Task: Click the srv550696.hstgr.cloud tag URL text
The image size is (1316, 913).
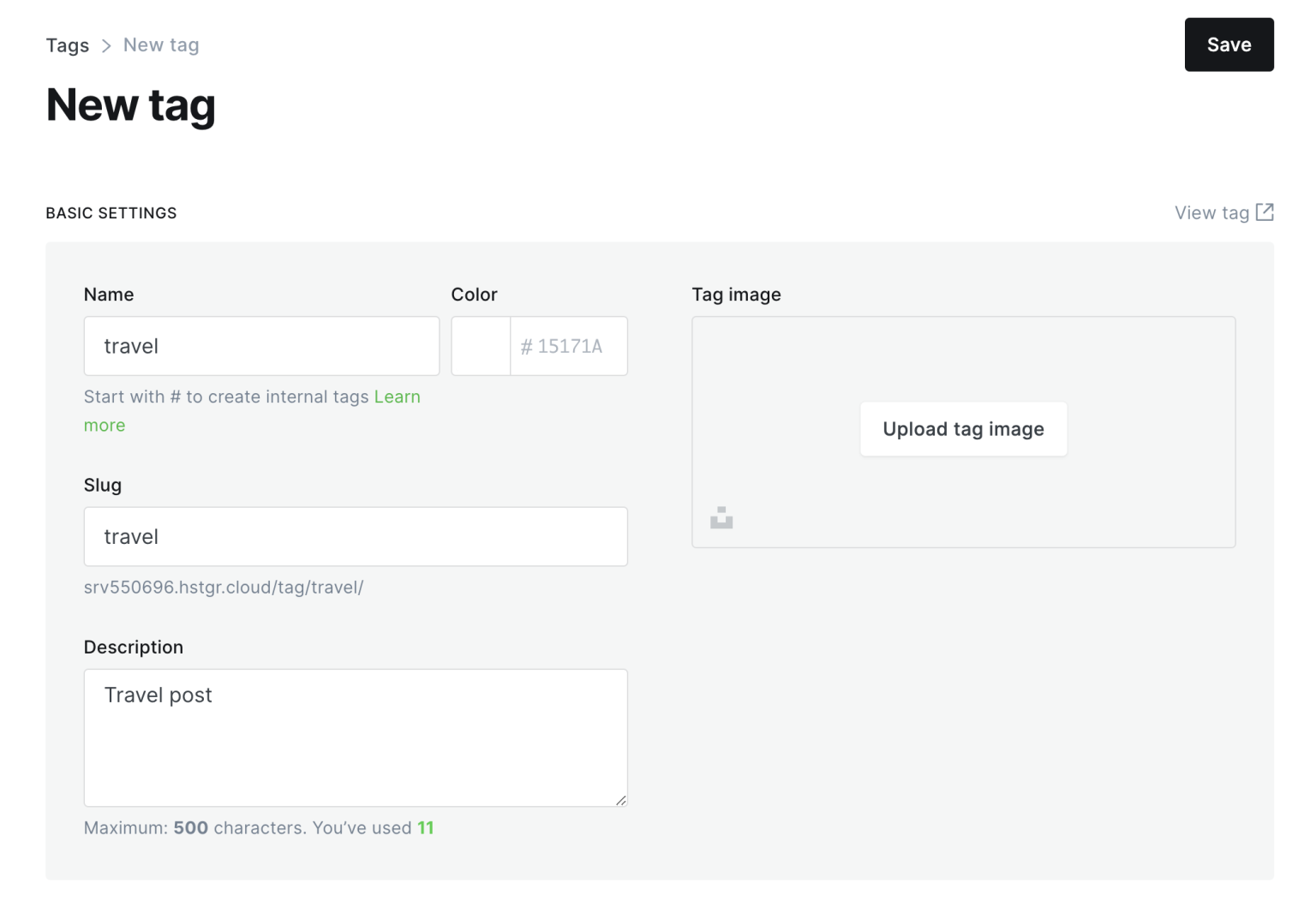Action: [x=224, y=588]
